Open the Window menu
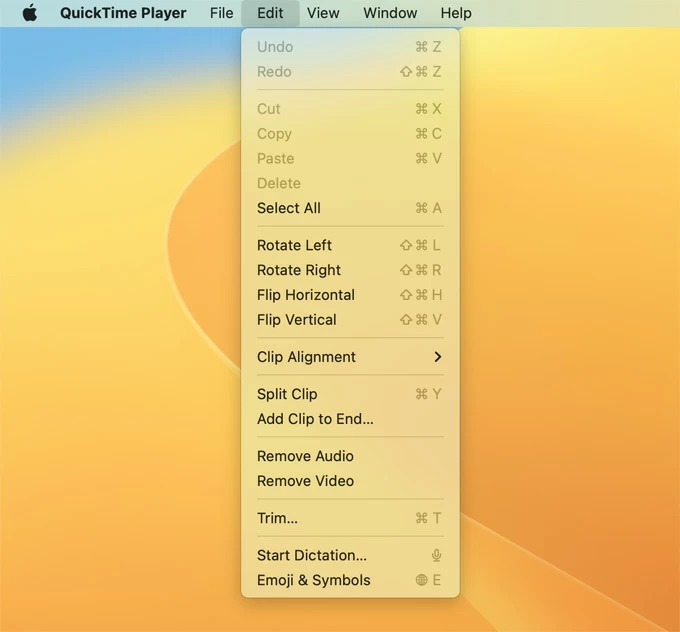 [390, 13]
